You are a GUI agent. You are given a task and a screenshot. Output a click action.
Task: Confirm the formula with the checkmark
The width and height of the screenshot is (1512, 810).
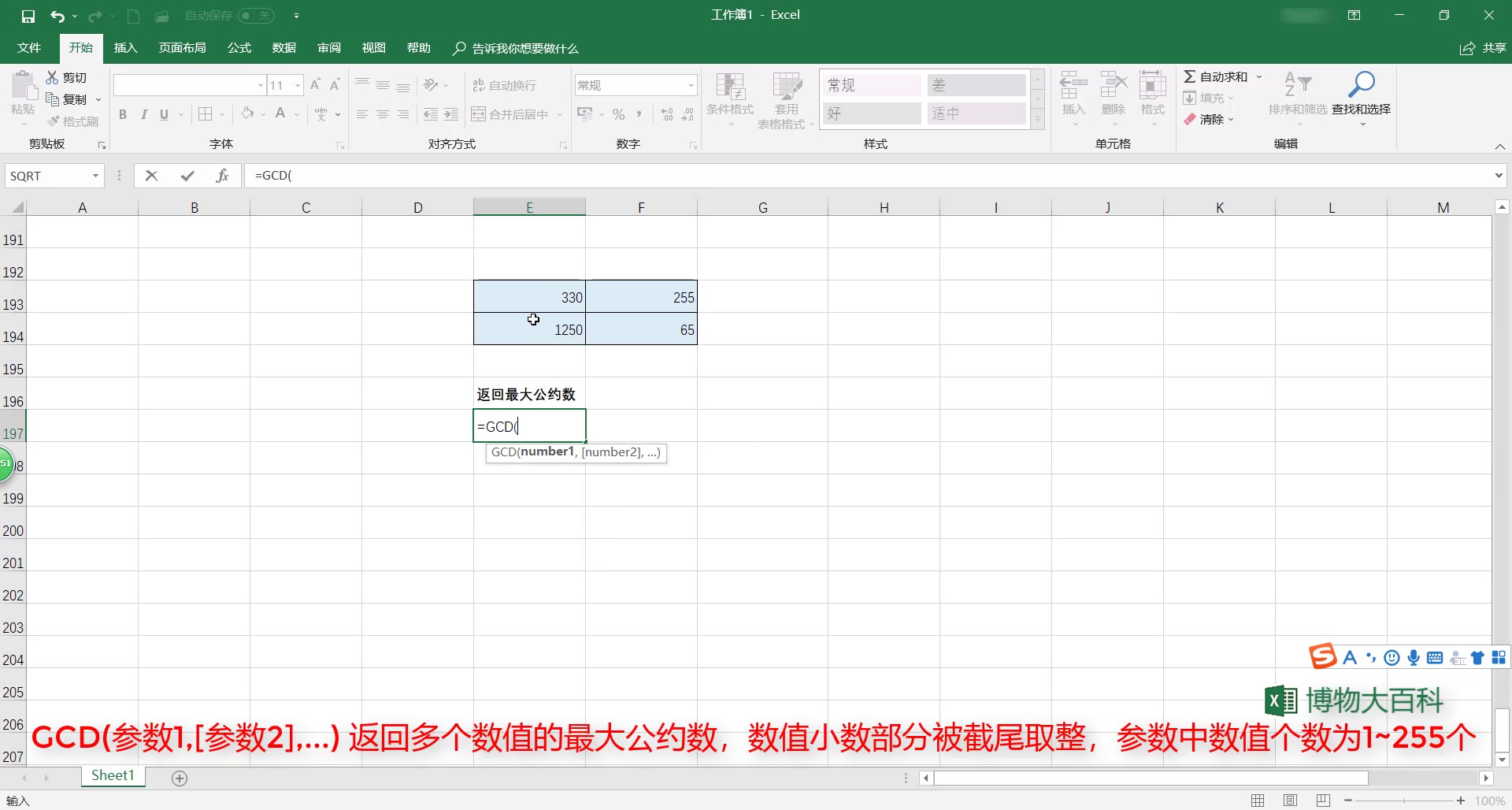pos(187,175)
